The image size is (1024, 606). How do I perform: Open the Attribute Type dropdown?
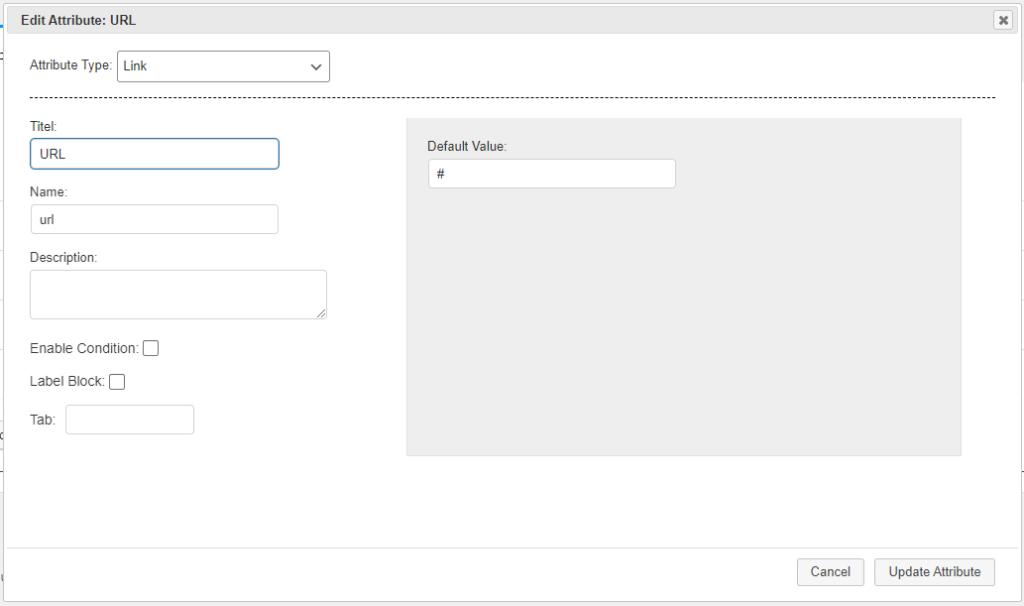click(223, 67)
